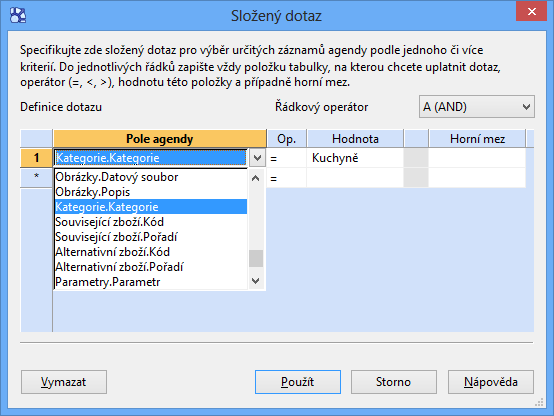Select Obrázky.Datový soubor from list
The height and width of the screenshot is (416, 554).
coord(151,177)
